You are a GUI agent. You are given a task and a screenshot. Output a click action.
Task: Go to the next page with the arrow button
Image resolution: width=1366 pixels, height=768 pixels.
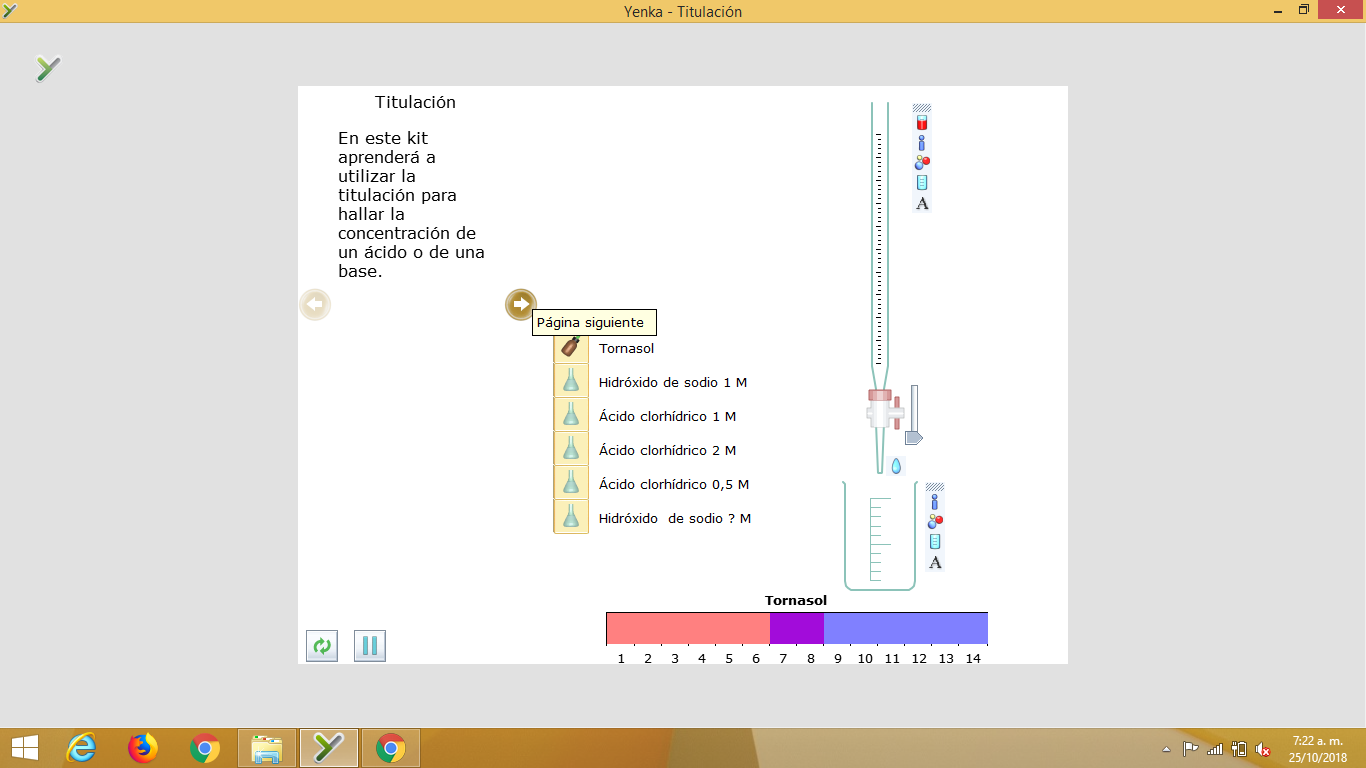tap(521, 305)
